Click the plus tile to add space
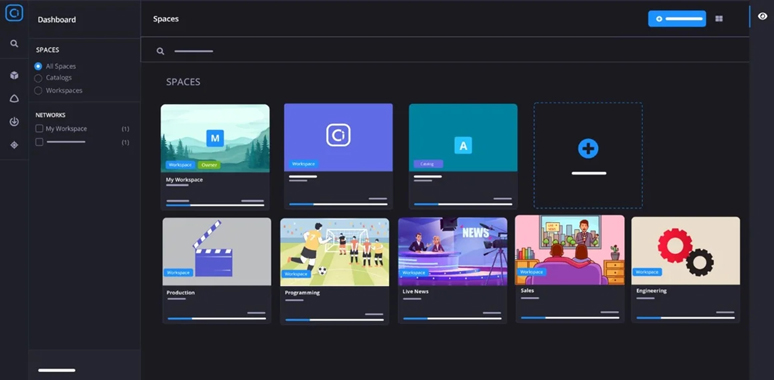The width and height of the screenshot is (774, 380). 588,155
